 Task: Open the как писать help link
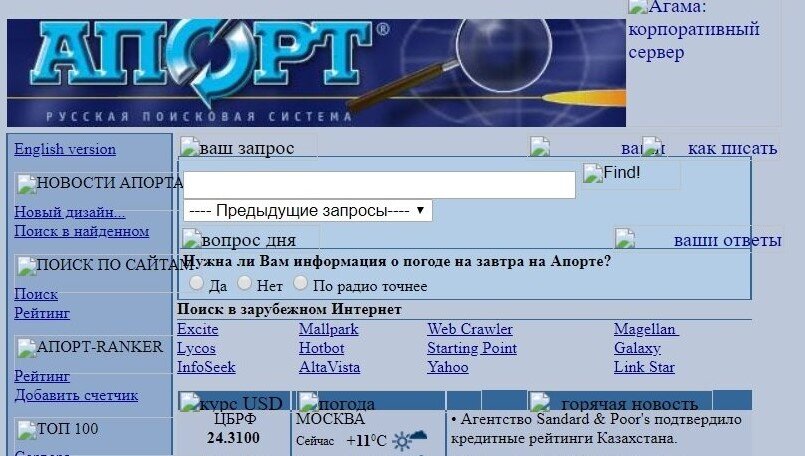(732, 148)
